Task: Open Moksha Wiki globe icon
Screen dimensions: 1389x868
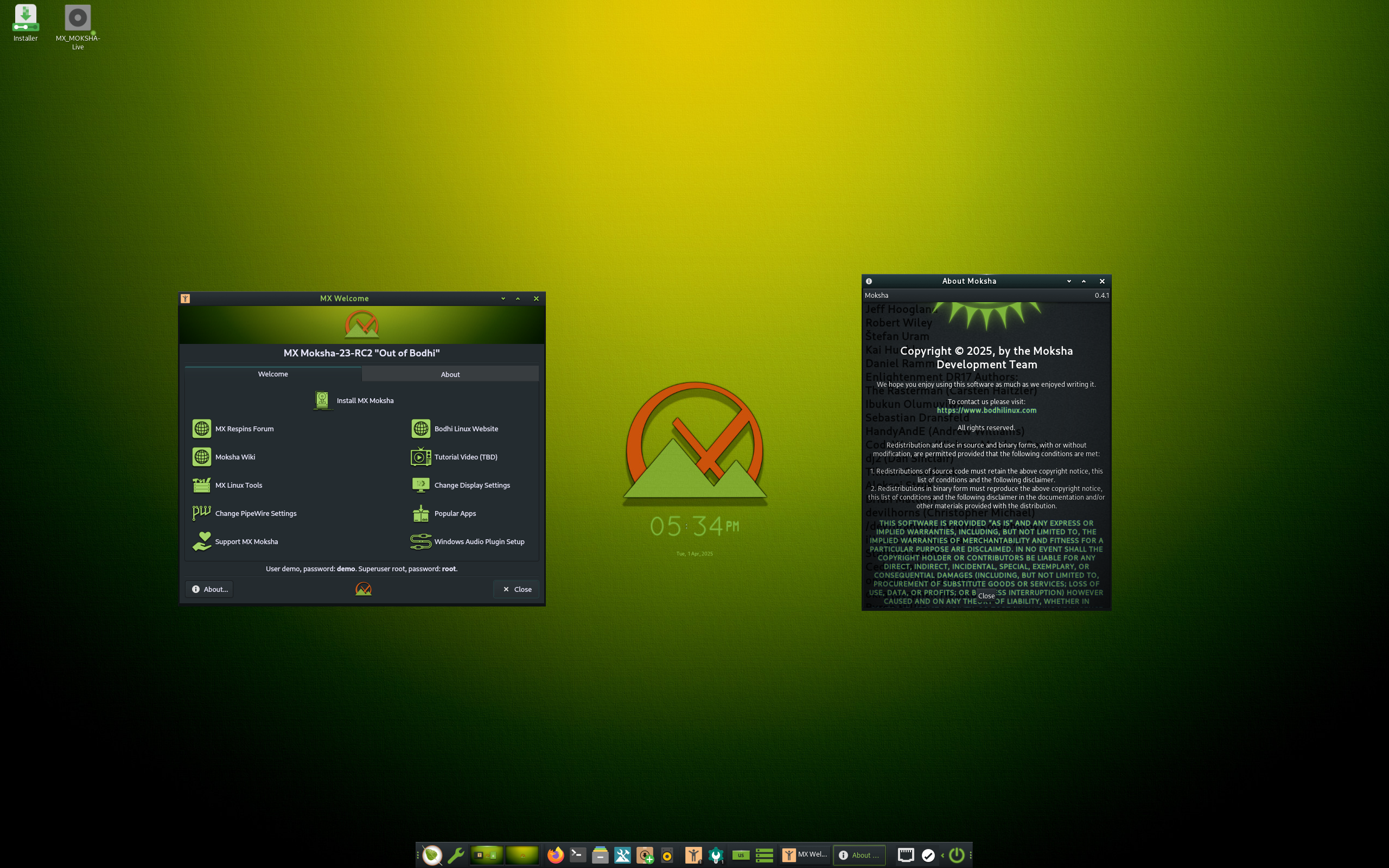Action: pos(201,456)
